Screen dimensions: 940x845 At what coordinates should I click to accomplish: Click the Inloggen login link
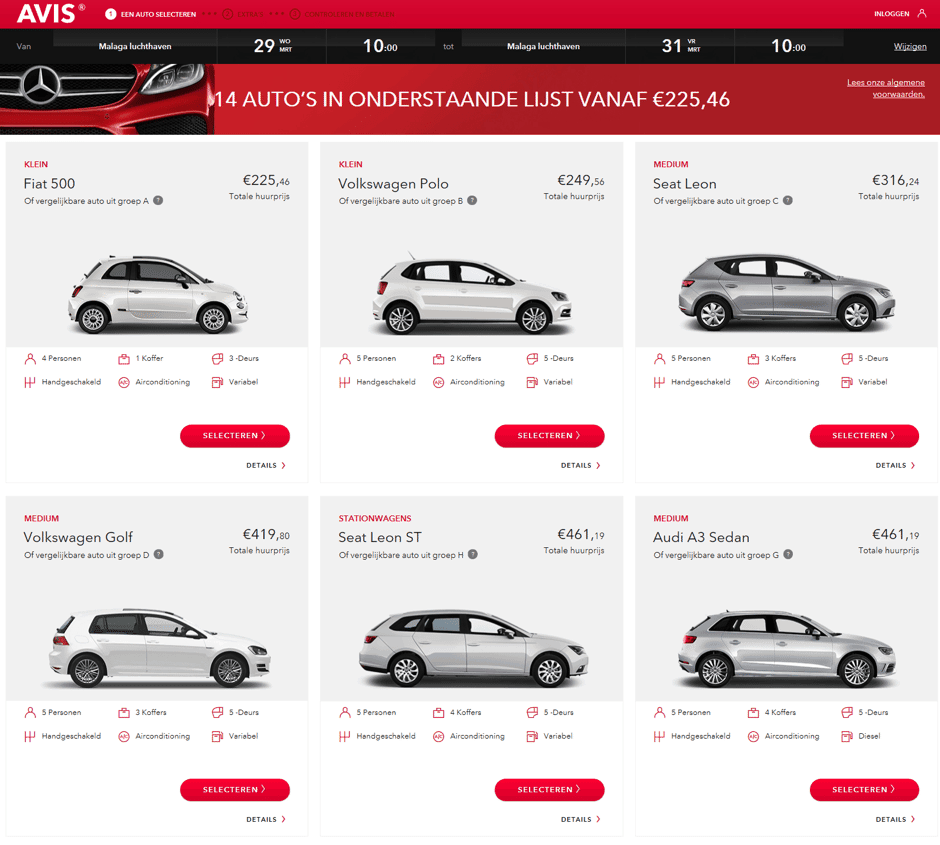pos(890,14)
